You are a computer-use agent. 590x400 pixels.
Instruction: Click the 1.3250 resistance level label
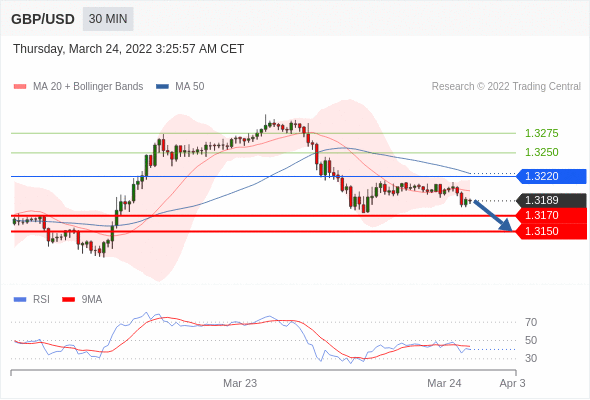pos(541,152)
